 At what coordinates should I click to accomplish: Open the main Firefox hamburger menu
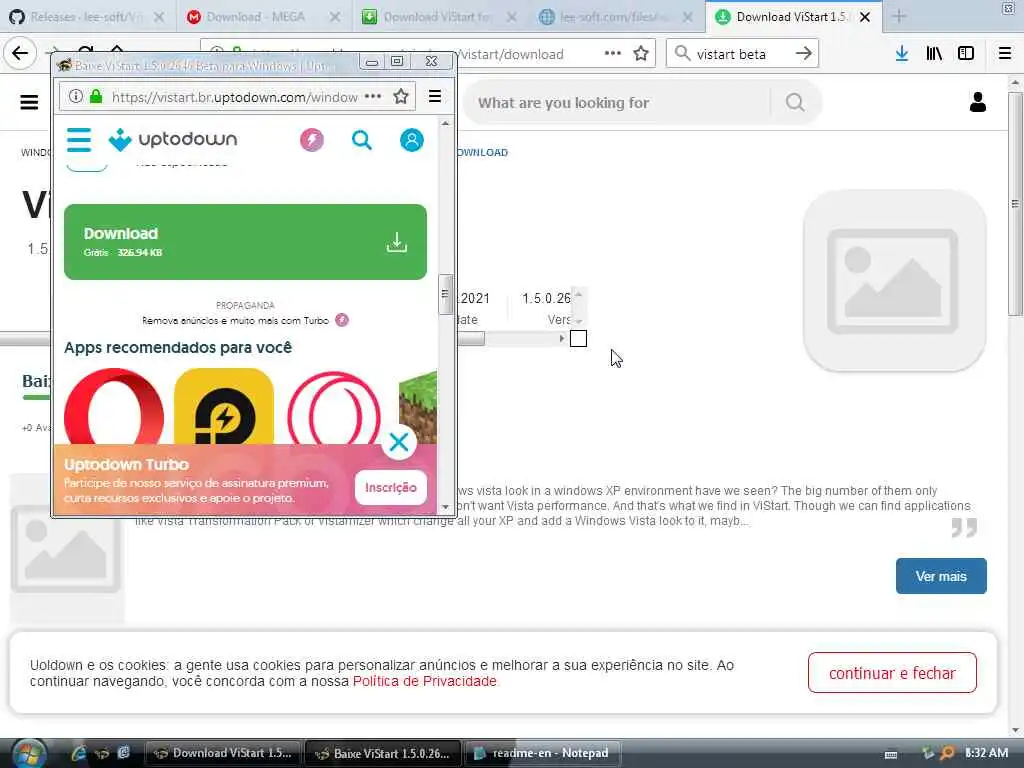[x=1005, y=54]
